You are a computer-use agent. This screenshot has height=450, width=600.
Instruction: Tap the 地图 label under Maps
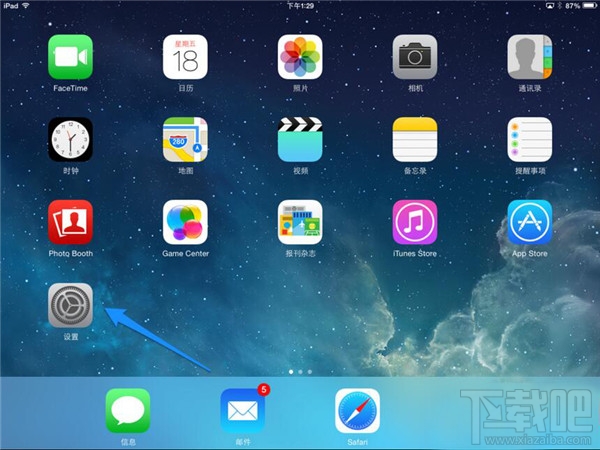[186, 171]
